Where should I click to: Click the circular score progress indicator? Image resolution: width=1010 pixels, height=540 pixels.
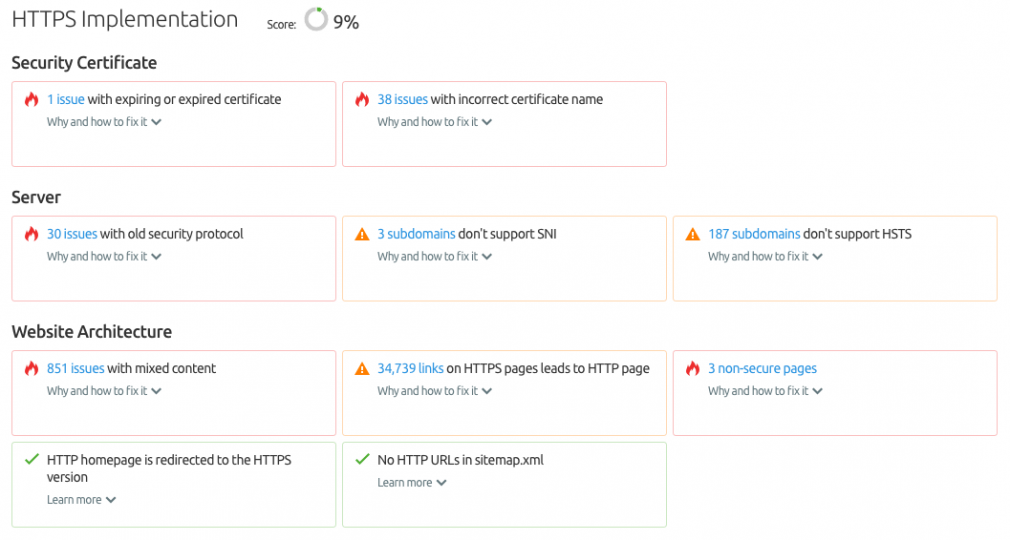316,19
